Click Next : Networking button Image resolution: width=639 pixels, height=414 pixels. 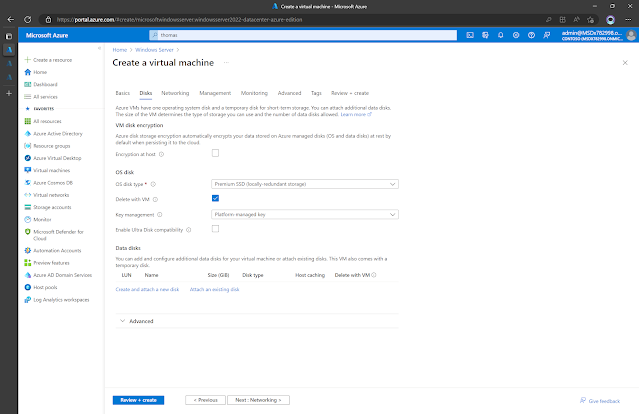coord(258,400)
